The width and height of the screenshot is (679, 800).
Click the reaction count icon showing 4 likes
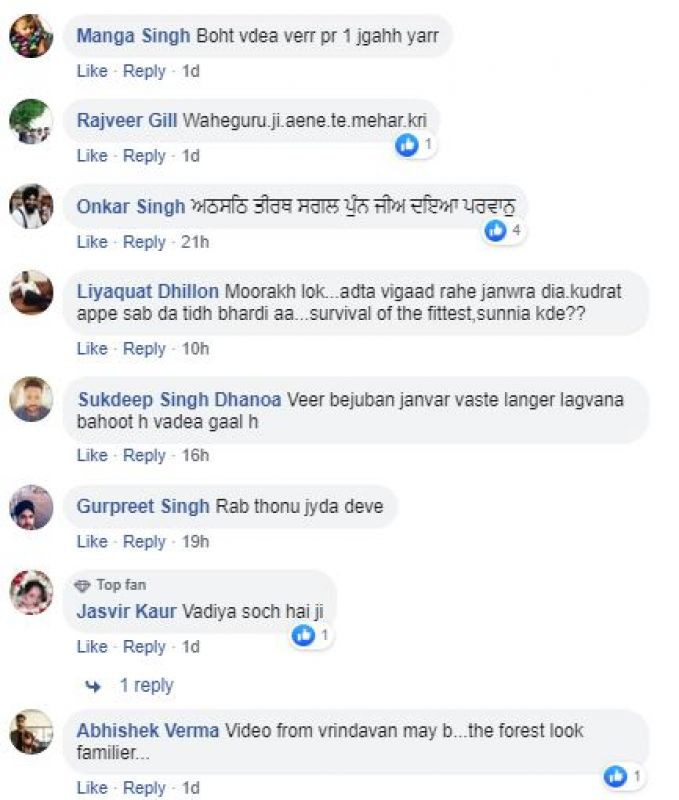point(494,230)
